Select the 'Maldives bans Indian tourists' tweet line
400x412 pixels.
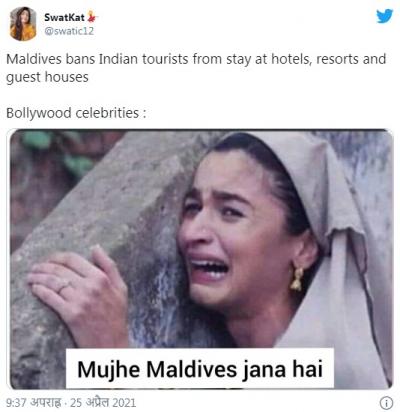pyautogui.click(x=196, y=59)
